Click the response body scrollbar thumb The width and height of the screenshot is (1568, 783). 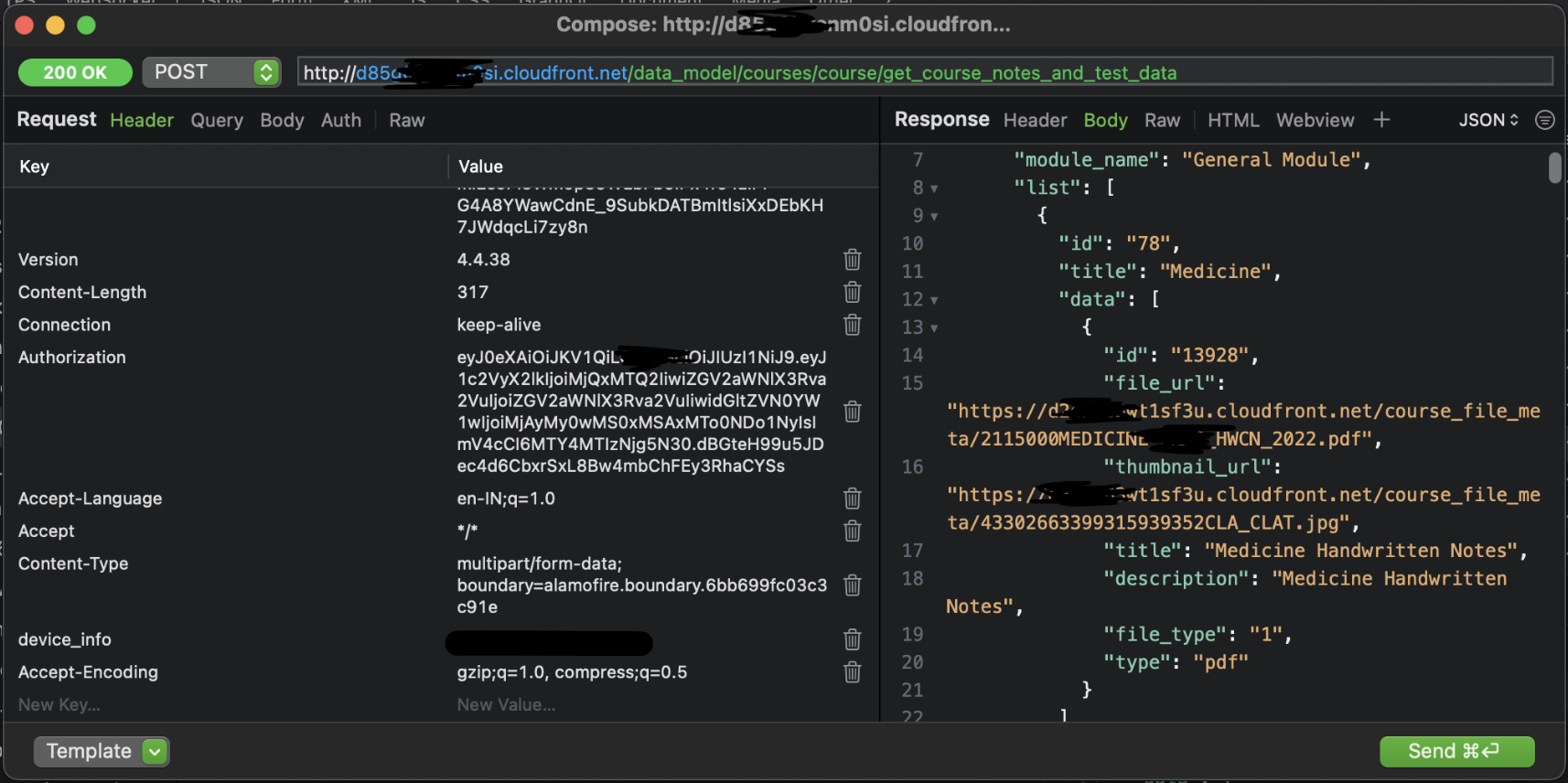(1554, 168)
